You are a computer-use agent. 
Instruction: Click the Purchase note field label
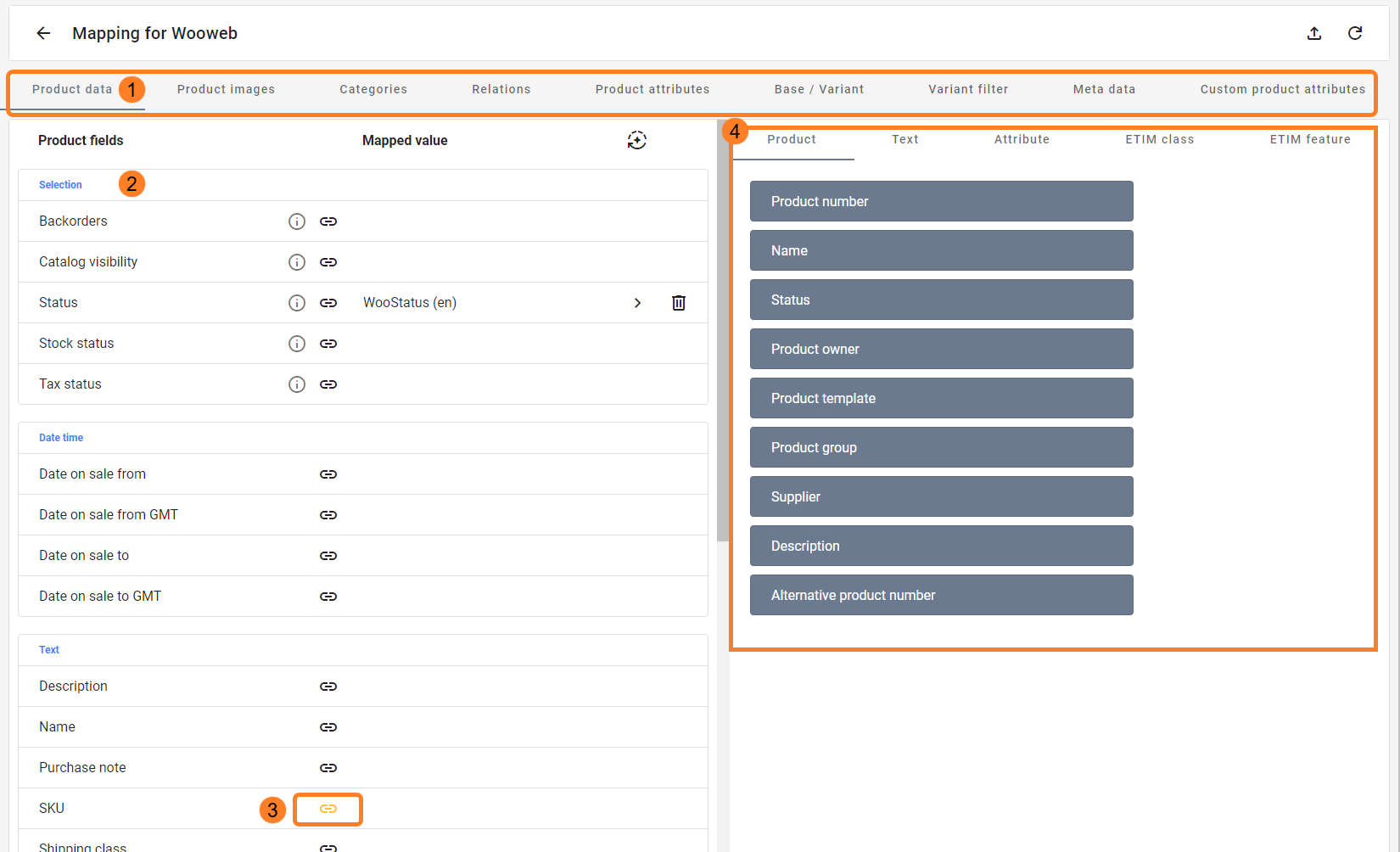[x=82, y=768]
